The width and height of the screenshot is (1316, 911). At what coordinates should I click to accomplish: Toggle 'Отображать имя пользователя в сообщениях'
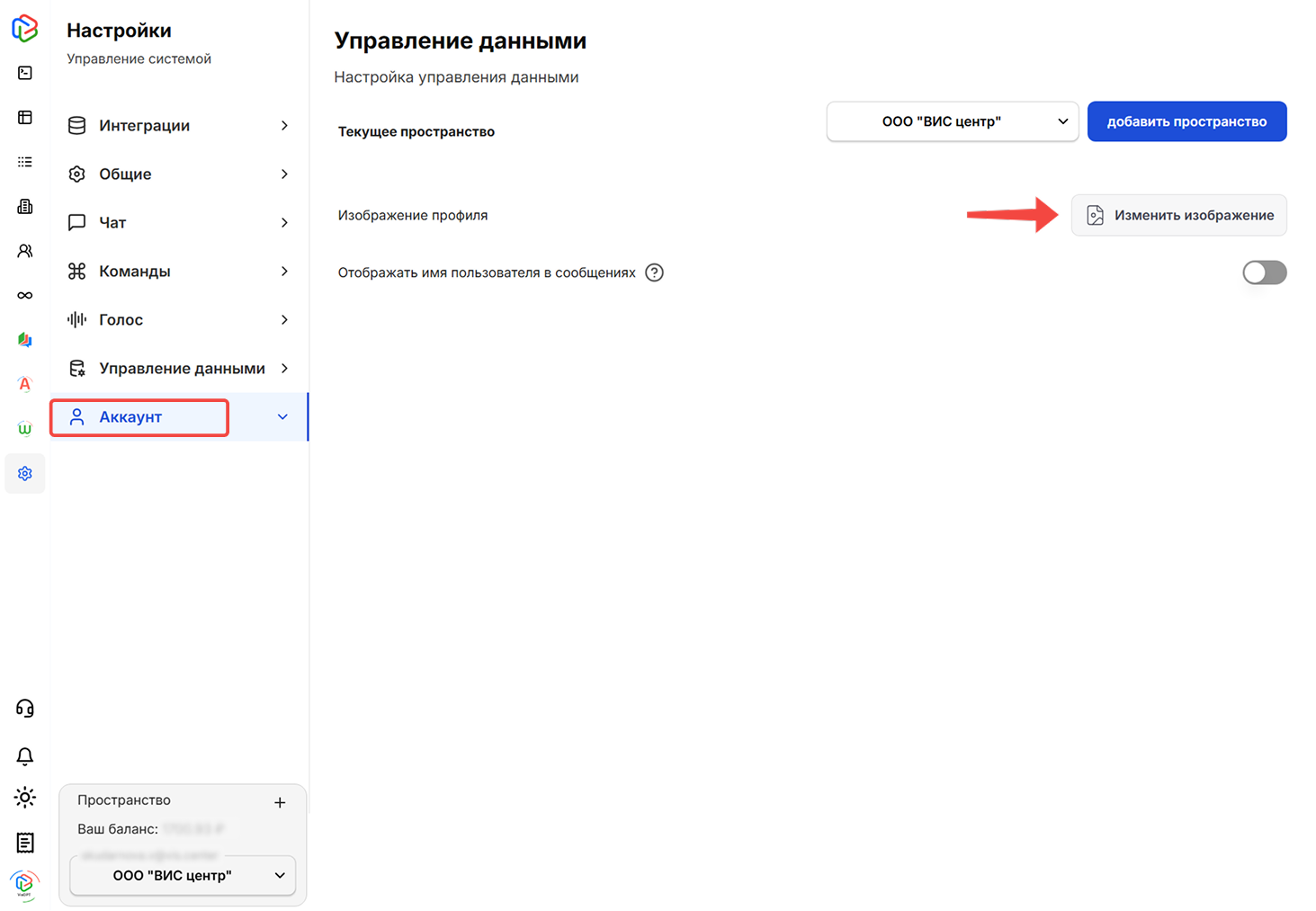coord(1264,272)
